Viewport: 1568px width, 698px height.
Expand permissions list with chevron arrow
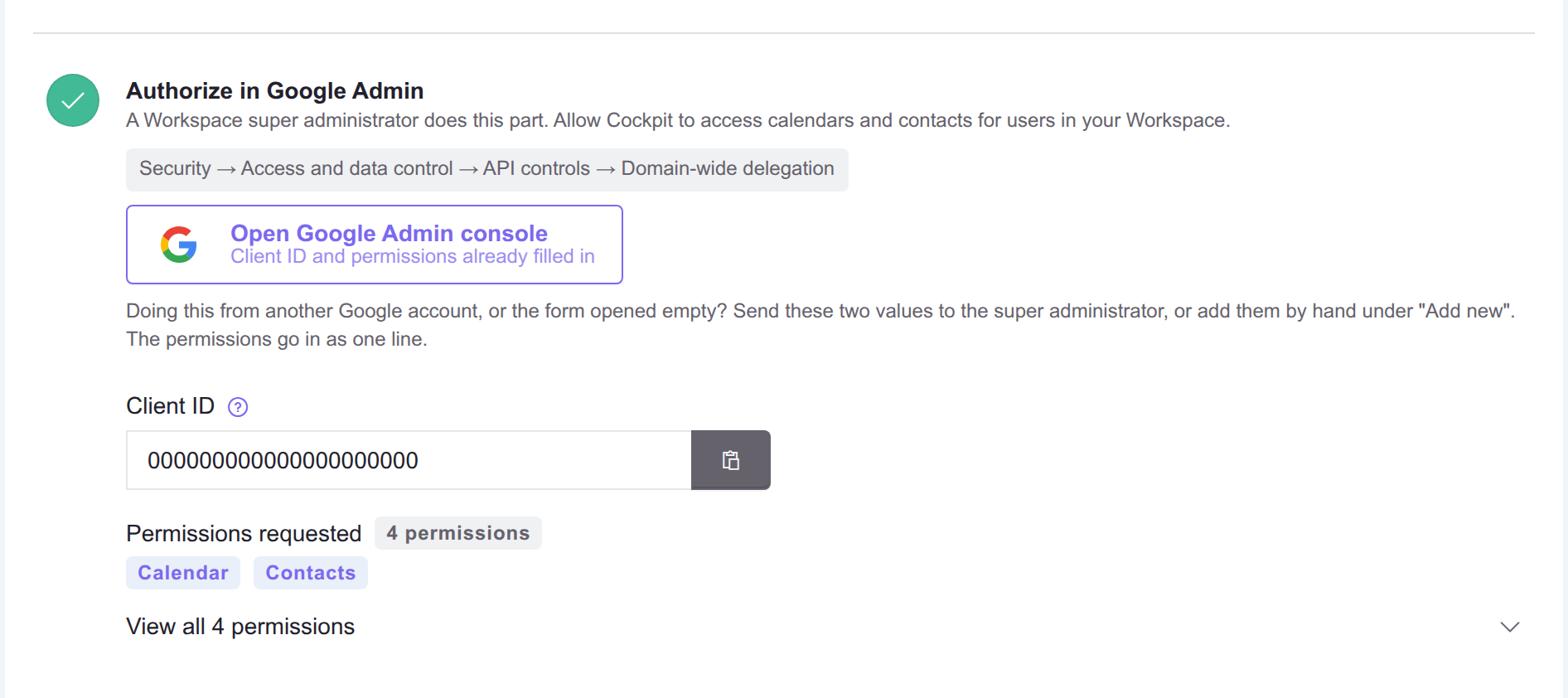pos(1510,627)
